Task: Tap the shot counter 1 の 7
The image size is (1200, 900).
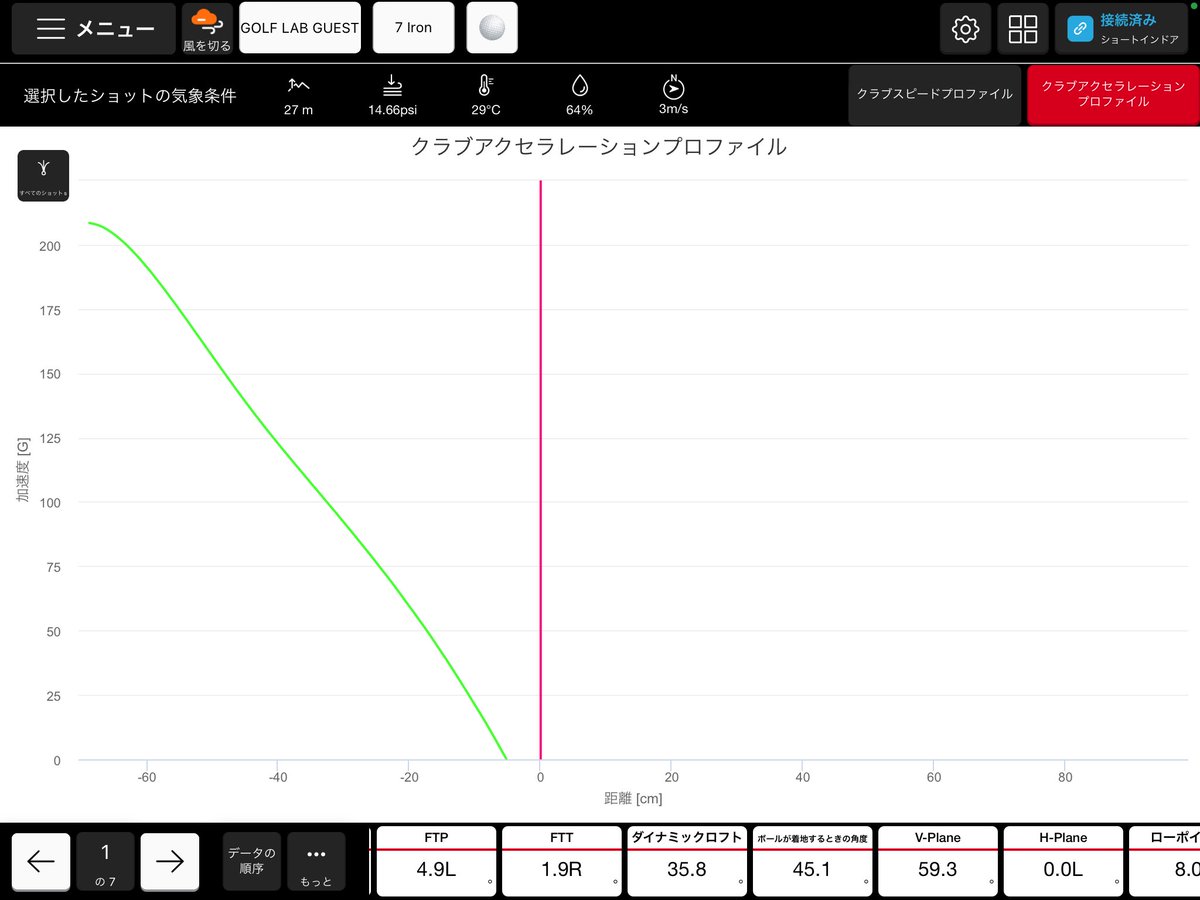Action: 105,862
